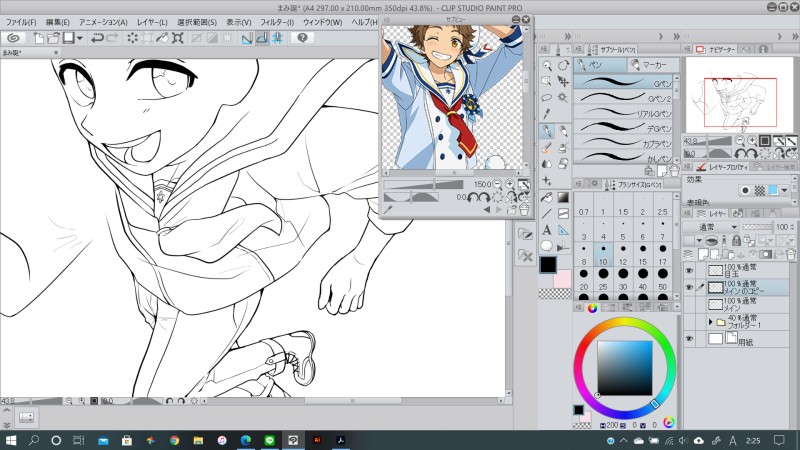The image size is (800, 450).
Task: Open the ファイル(F) menu
Action: (x=21, y=22)
